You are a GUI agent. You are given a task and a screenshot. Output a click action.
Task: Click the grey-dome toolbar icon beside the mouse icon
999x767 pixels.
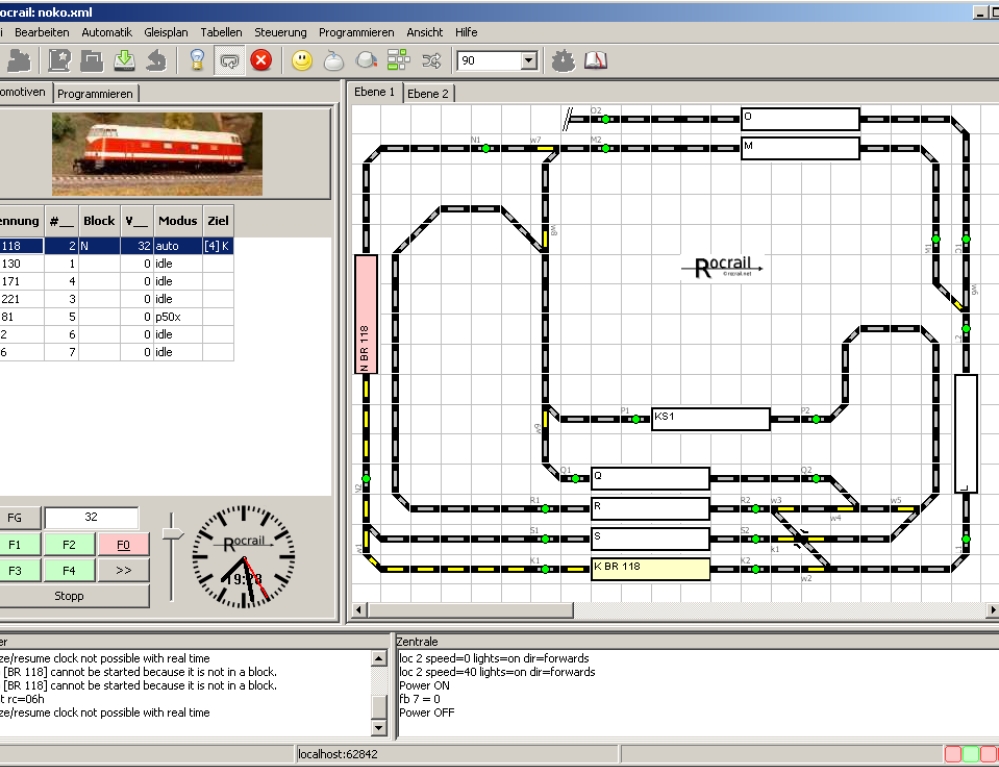coord(366,61)
